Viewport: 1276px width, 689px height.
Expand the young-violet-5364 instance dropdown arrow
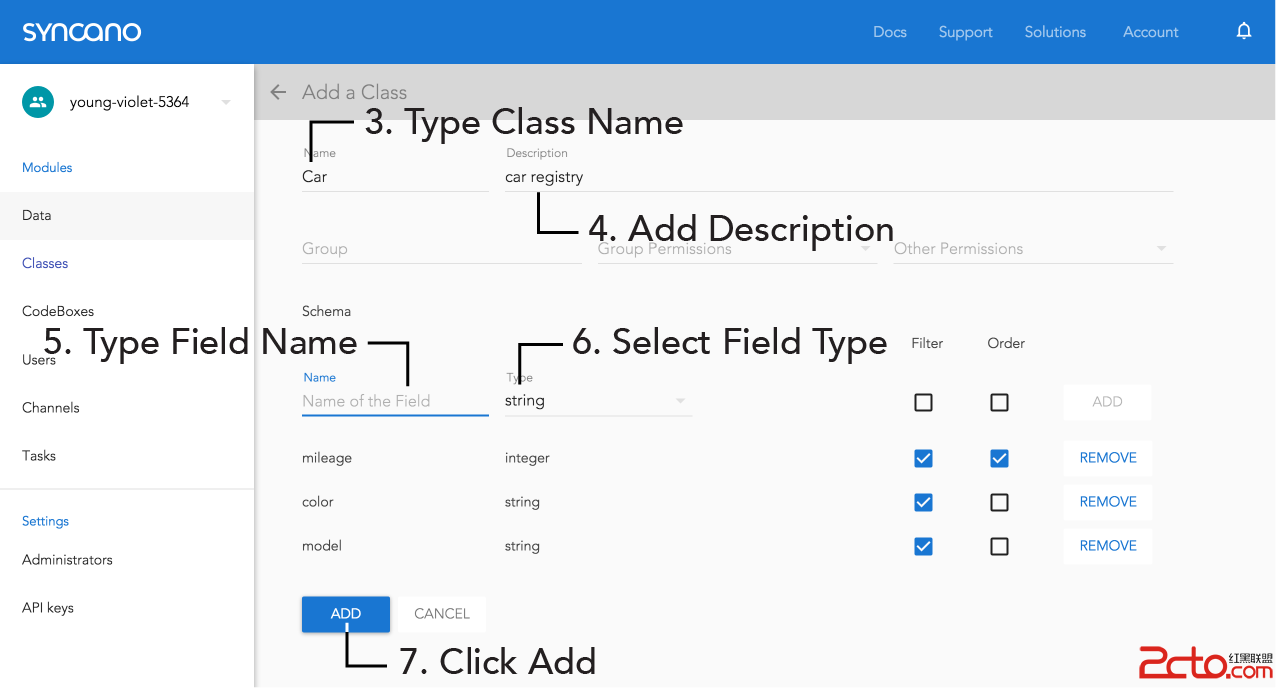click(226, 102)
